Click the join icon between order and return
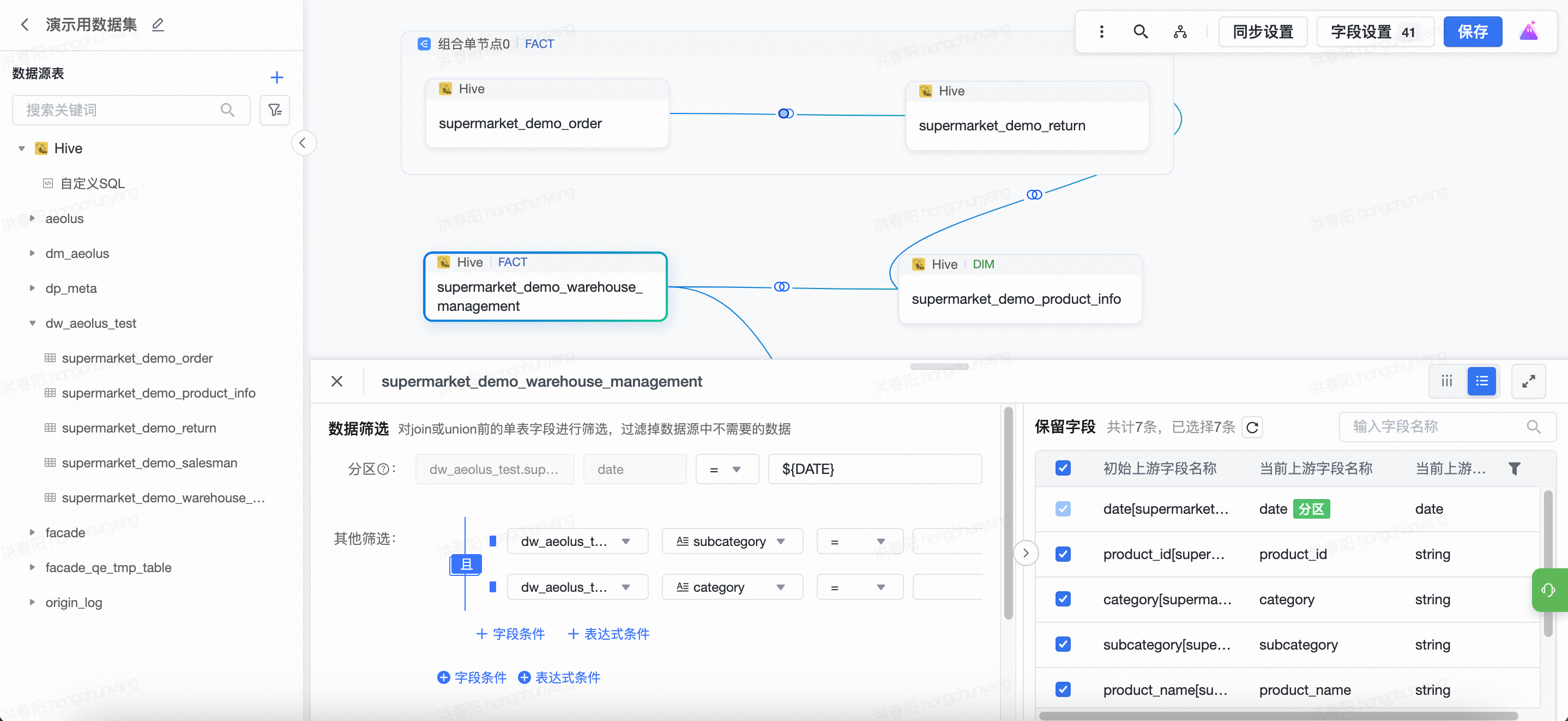 pyautogui.click(x=785, y=114)
